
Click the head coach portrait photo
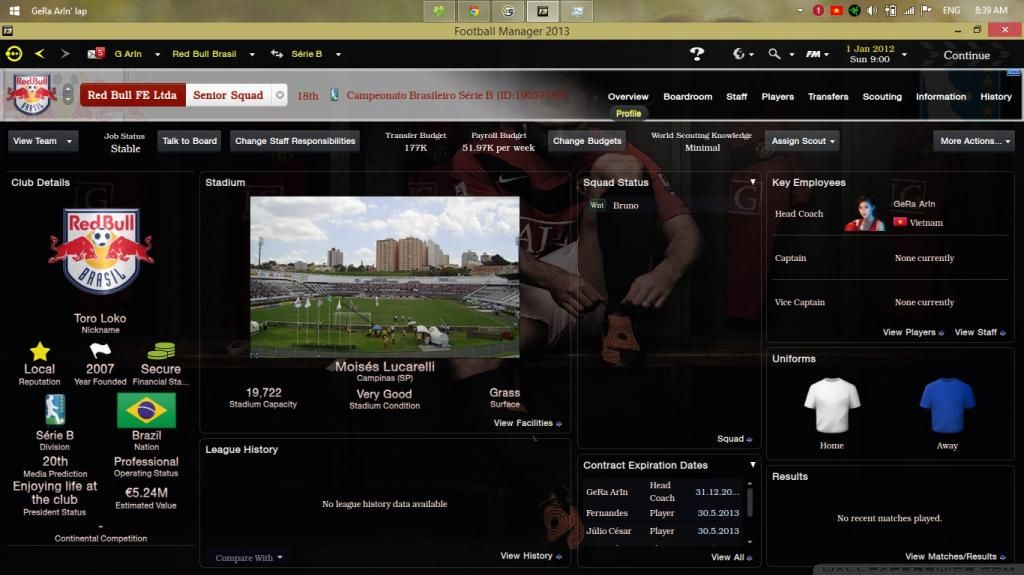coord(865,214)
